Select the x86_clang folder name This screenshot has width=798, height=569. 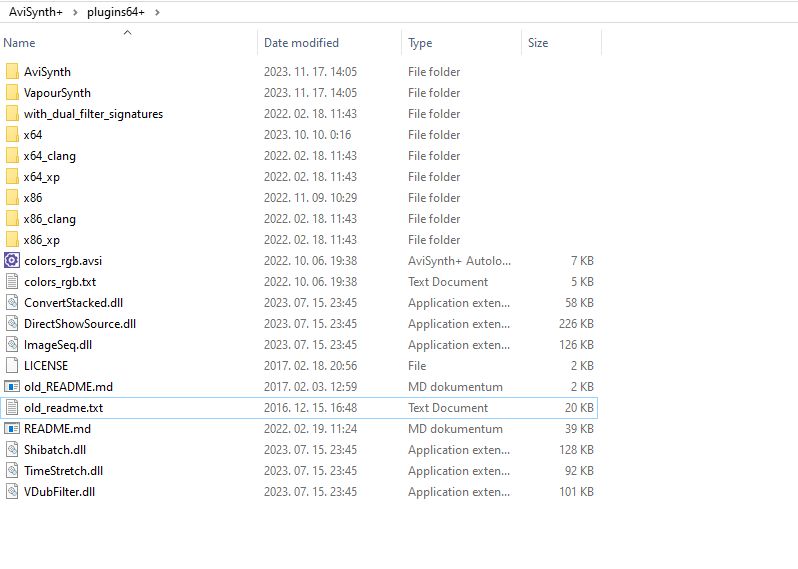pyautogui.click(x=50, y=219)
